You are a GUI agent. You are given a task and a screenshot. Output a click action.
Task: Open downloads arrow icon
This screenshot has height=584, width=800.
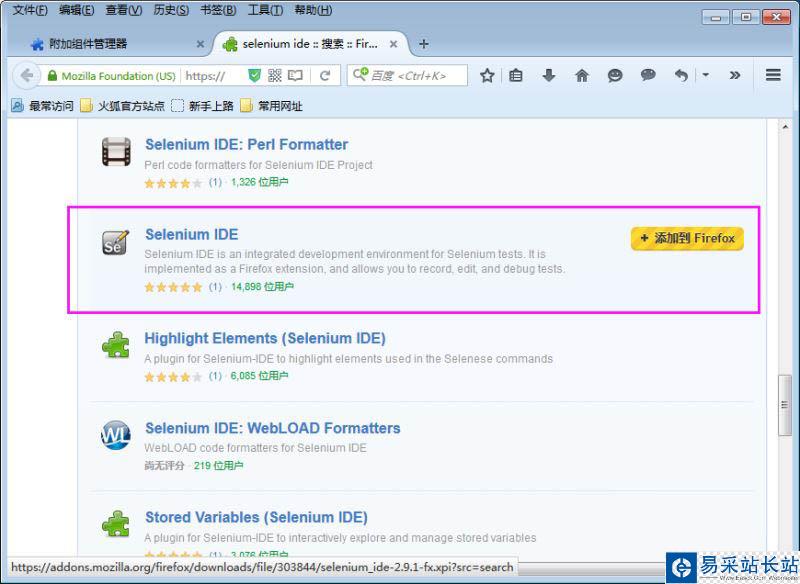[548, 75]
